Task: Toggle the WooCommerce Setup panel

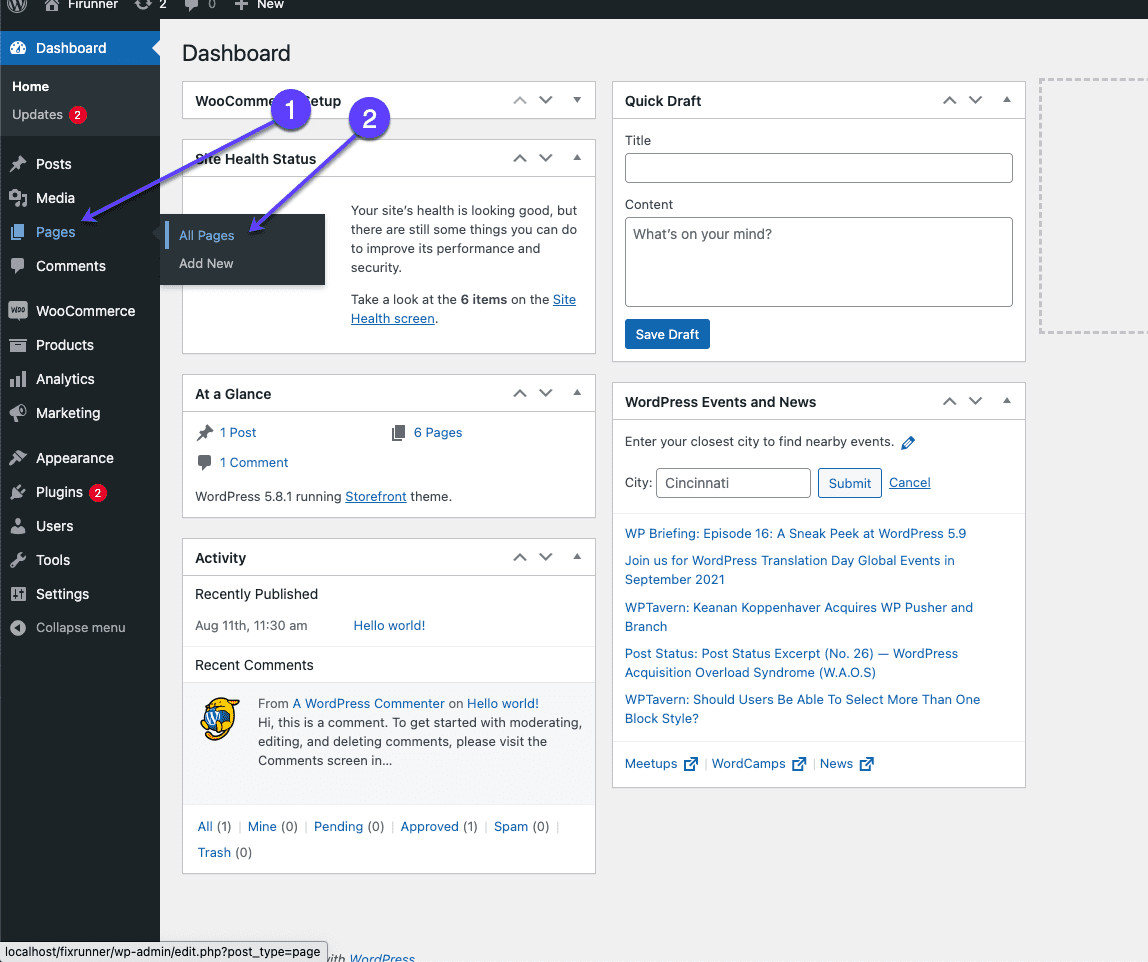Action: pyautogui.click(x=577, y=100)
